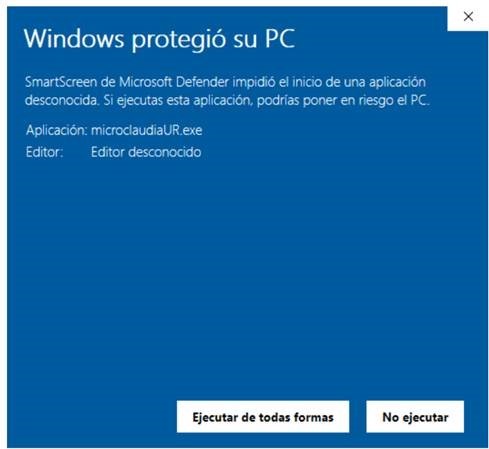Select the microclaudiaUR.exe application name
Viewport: 489px width, 449px height.
(x=147, y=130)
